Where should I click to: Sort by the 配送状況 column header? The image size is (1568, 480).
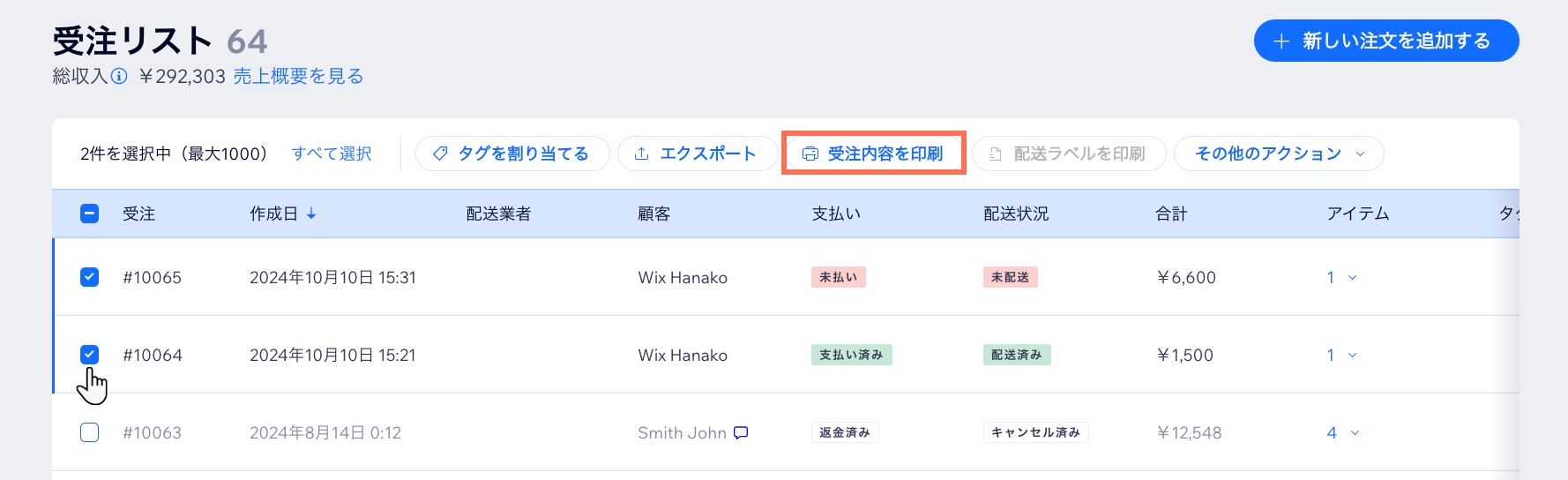point(1016,214)
